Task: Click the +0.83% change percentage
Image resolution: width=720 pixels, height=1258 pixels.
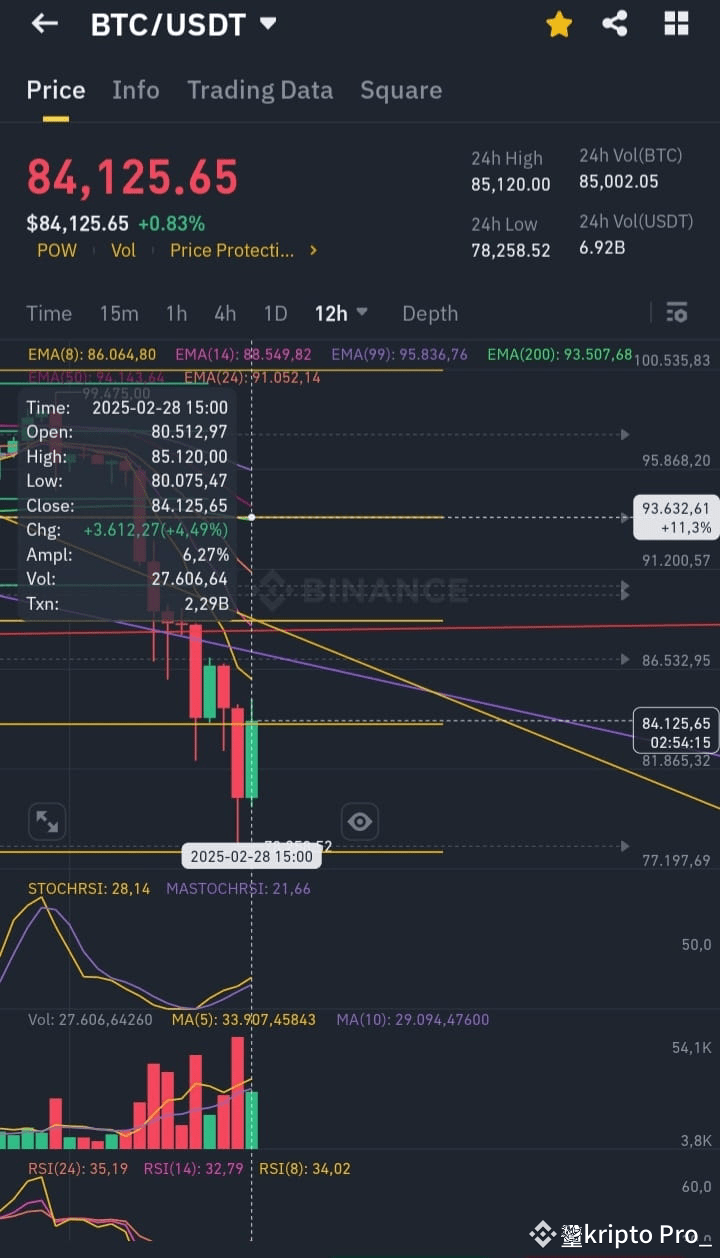Action: click(171, 224)
